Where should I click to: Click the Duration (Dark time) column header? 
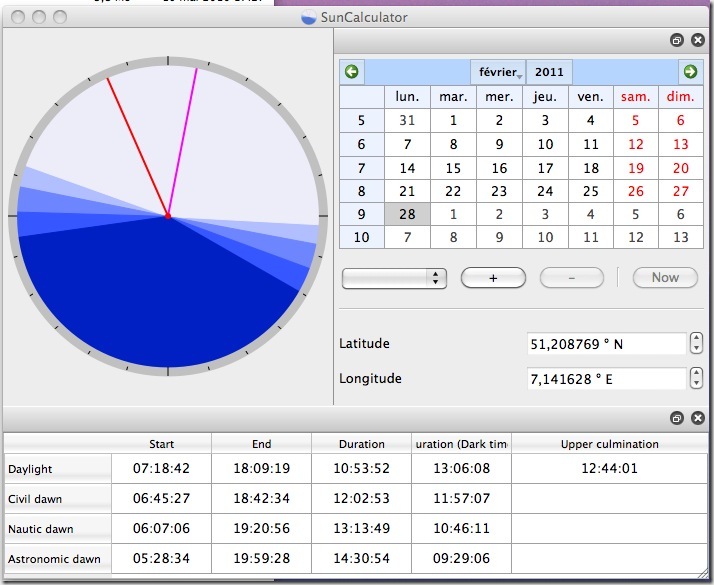pos(461,444)
